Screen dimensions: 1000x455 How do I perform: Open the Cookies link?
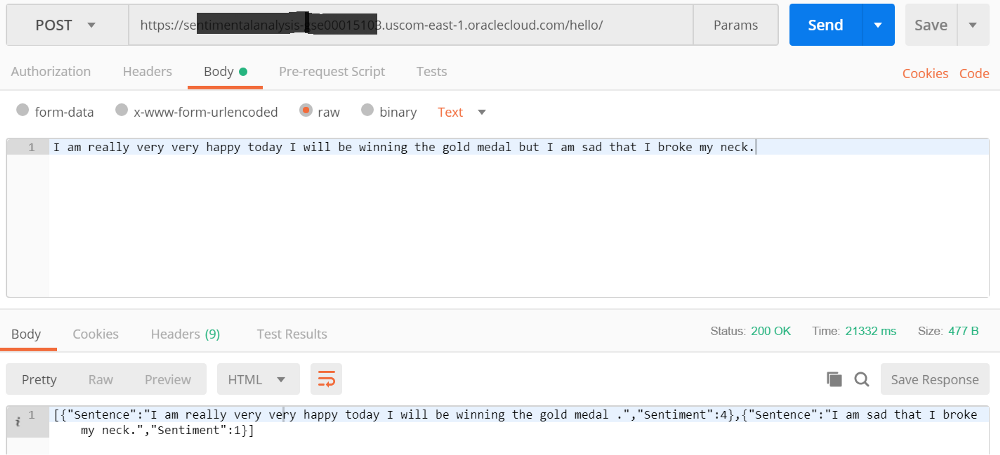tap(925, 73)
